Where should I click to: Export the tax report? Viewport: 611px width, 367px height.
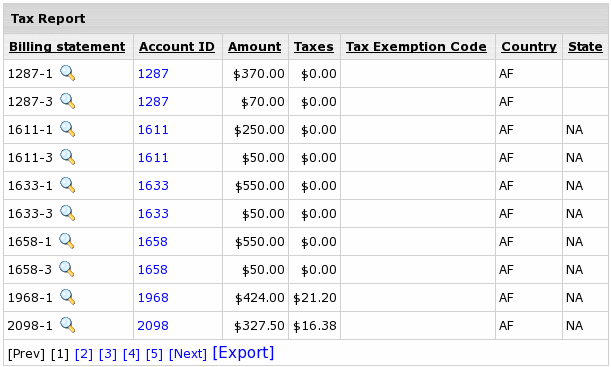point(243,353)
